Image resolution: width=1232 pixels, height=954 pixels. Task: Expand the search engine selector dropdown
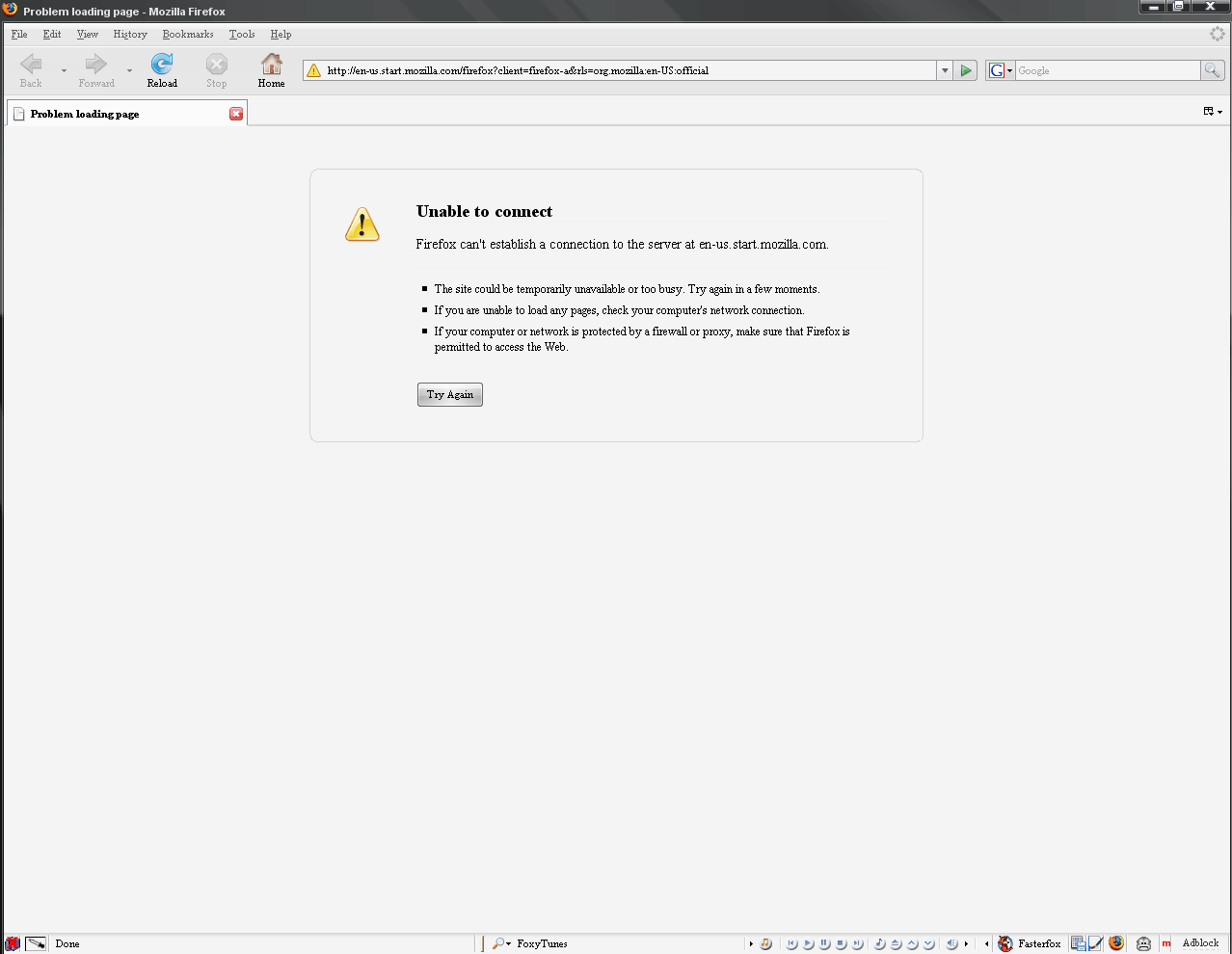point(1001,70)
